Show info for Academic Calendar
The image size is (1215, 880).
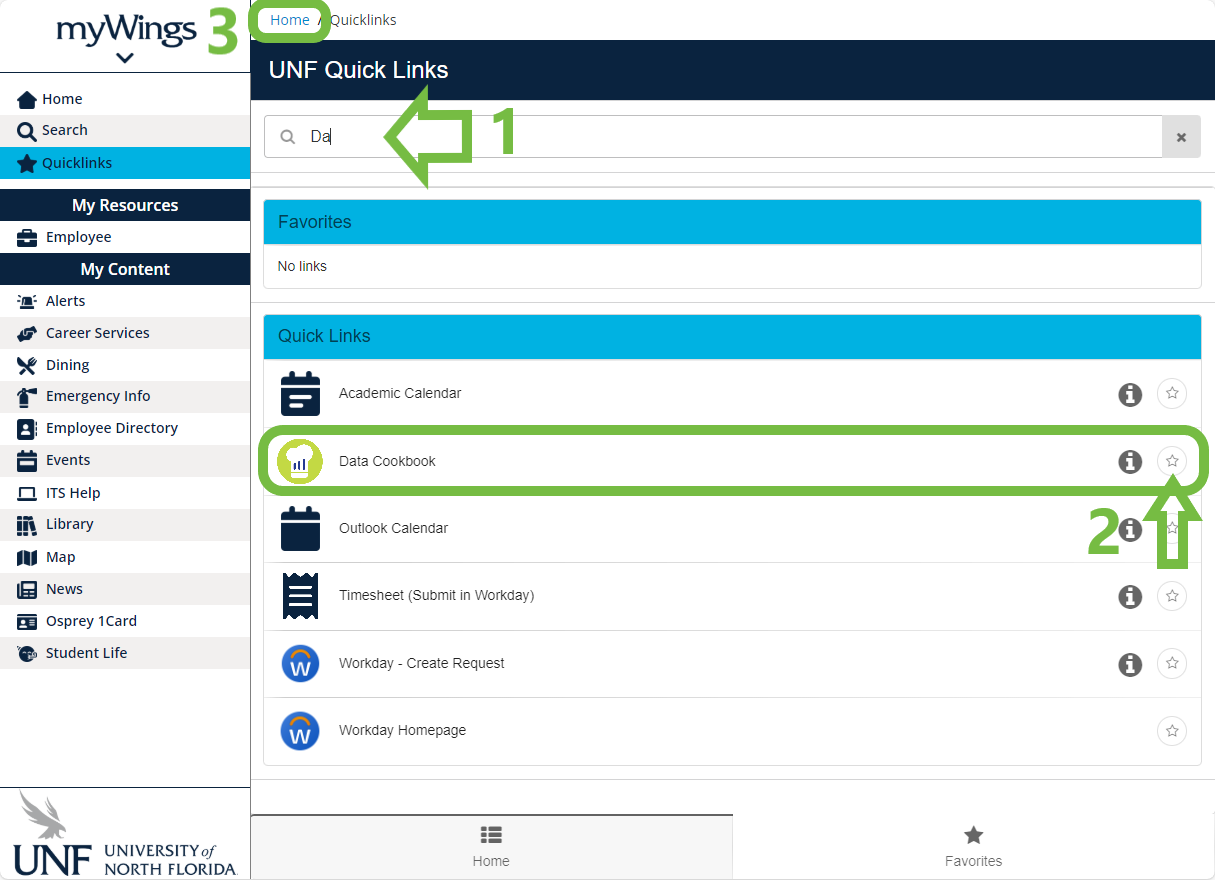point(1130,394)
